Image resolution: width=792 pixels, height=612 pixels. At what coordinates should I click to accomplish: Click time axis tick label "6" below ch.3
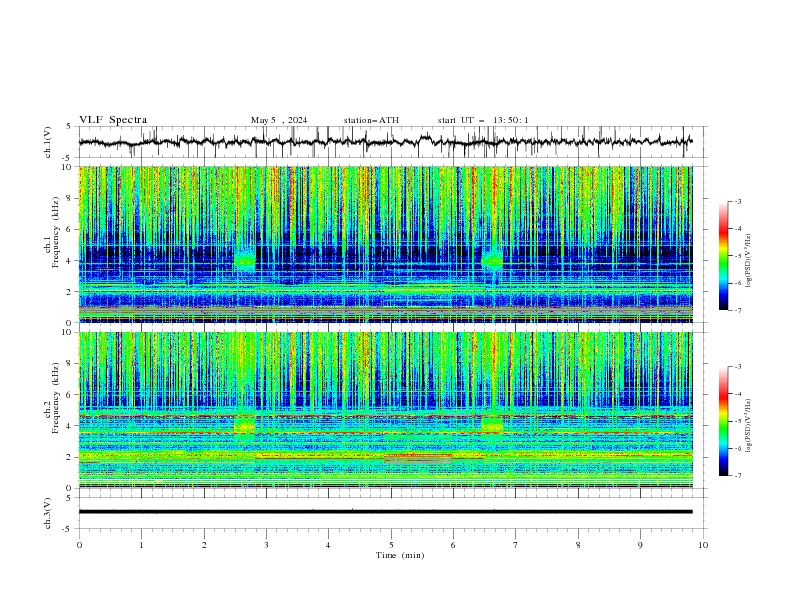click(x=453, y=545)
